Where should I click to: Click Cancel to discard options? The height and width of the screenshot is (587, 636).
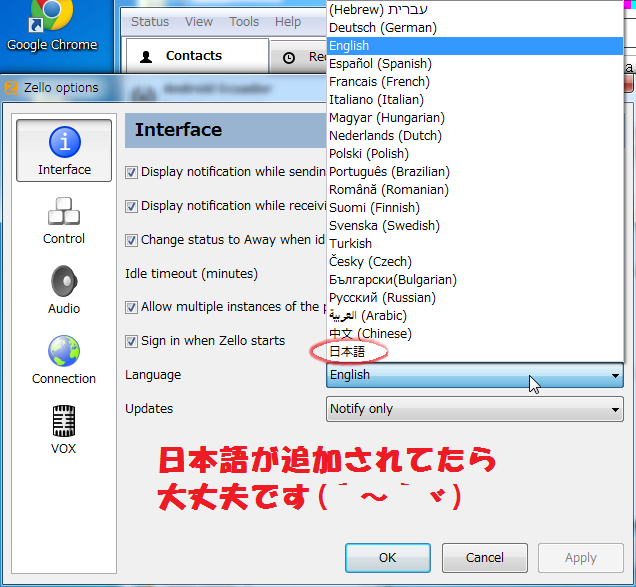click(485, 558)
